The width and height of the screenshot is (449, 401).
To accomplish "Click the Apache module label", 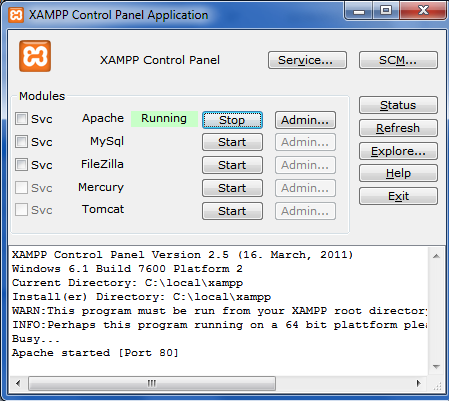I will 103,118.
